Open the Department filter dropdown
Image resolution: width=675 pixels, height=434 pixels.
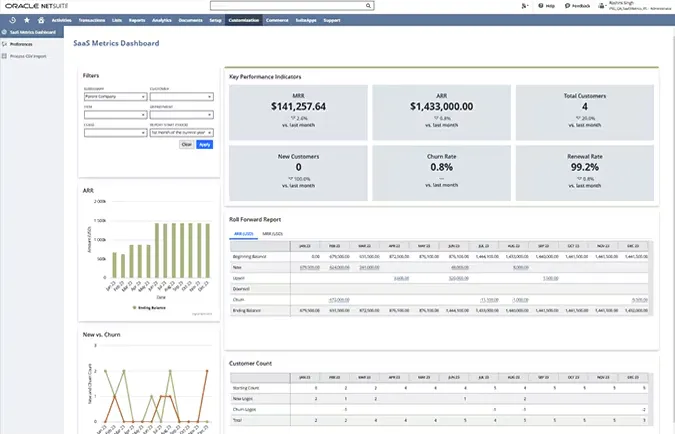tap(181, 114)
